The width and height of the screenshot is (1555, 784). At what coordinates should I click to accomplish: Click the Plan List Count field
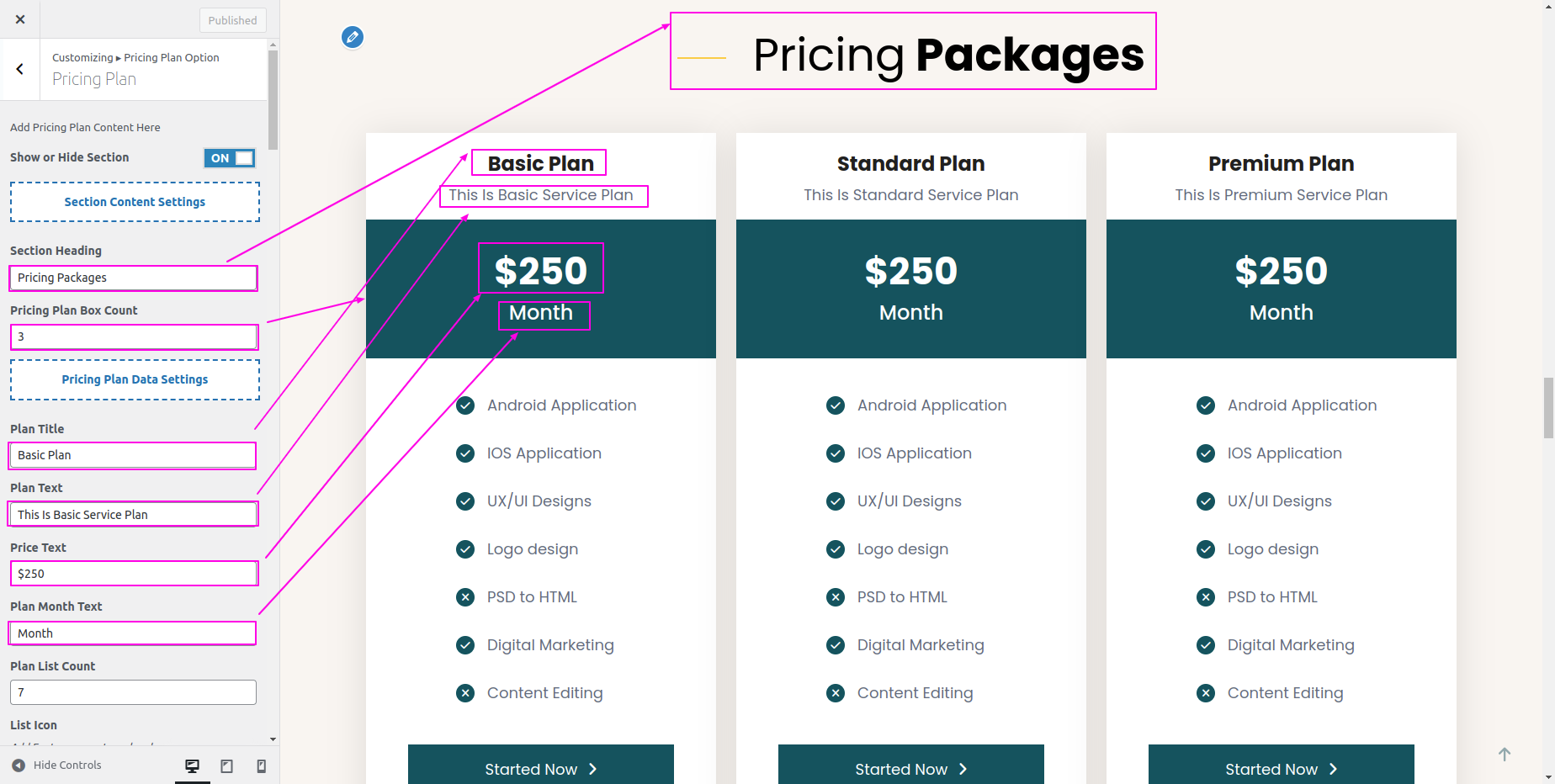click(x=133, y=692)
